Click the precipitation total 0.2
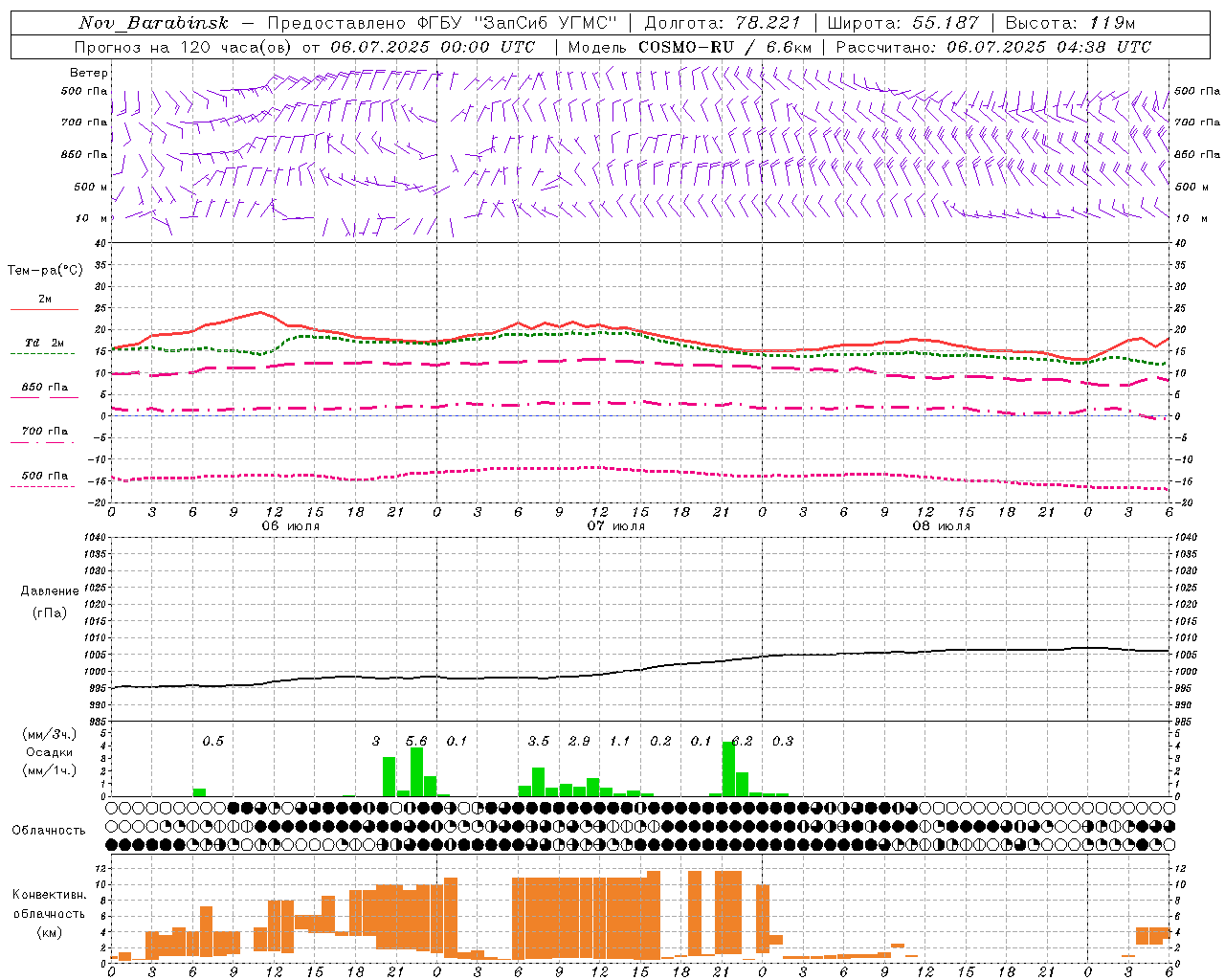 coord(660,741)
